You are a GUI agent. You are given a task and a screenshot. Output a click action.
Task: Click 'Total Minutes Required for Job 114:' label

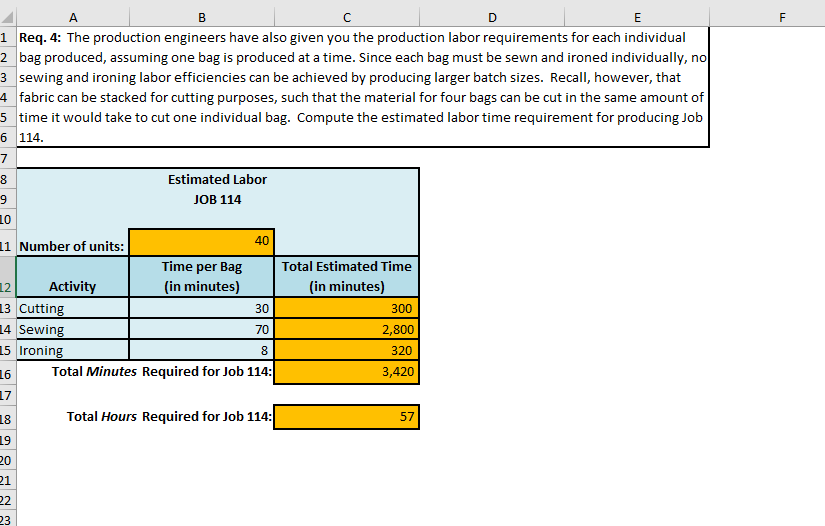click(162, 371)
